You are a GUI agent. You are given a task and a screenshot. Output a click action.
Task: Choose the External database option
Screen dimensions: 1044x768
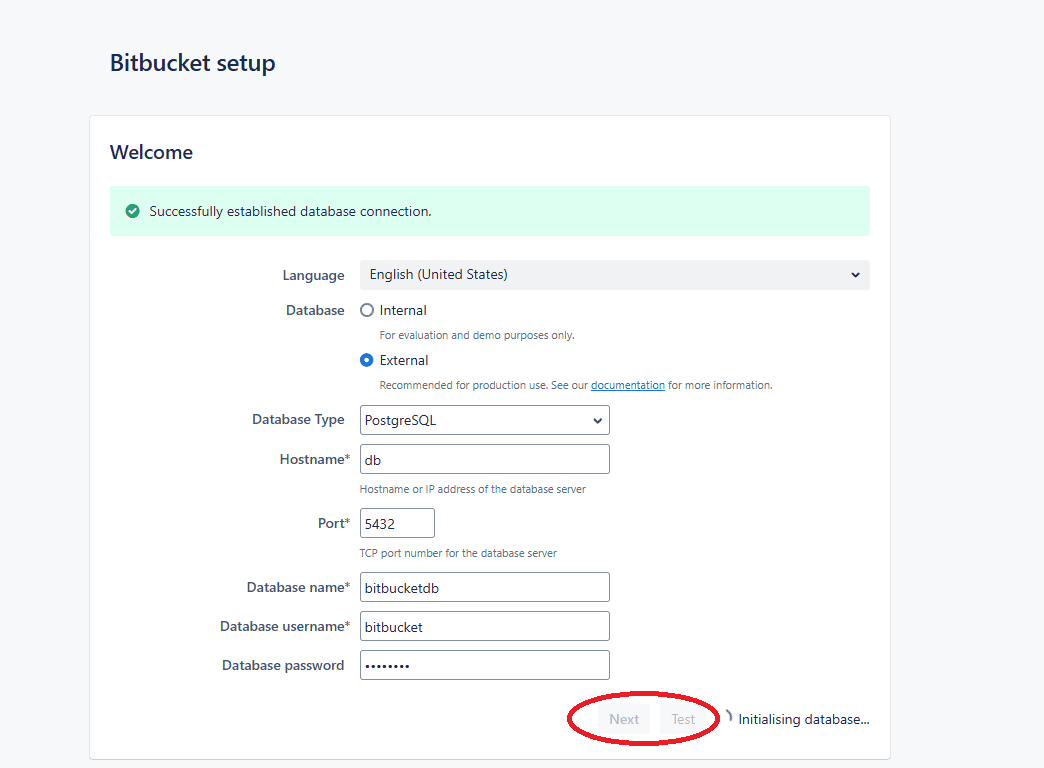click(x=367, y=360)
